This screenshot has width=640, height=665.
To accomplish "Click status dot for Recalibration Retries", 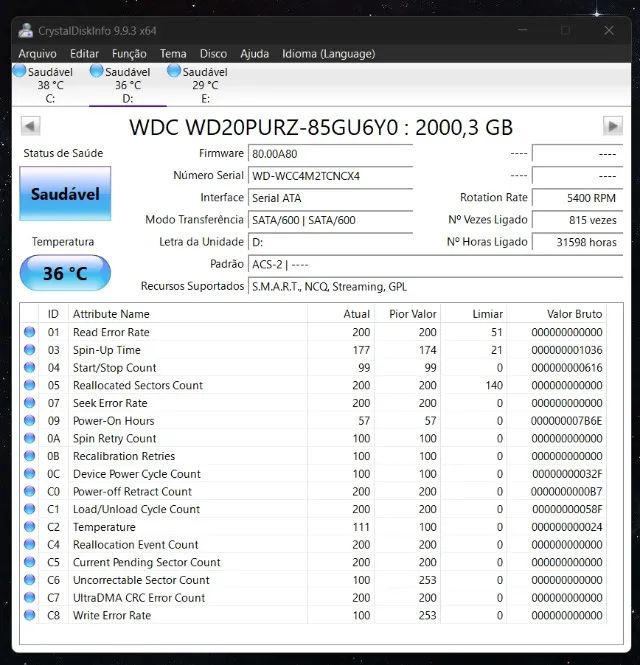I will tap(29, 455).
